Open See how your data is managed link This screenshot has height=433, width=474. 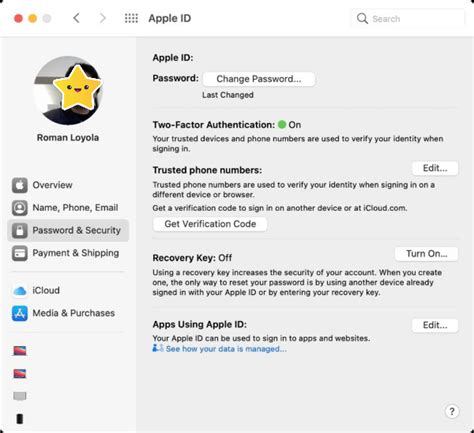point(226,349)
